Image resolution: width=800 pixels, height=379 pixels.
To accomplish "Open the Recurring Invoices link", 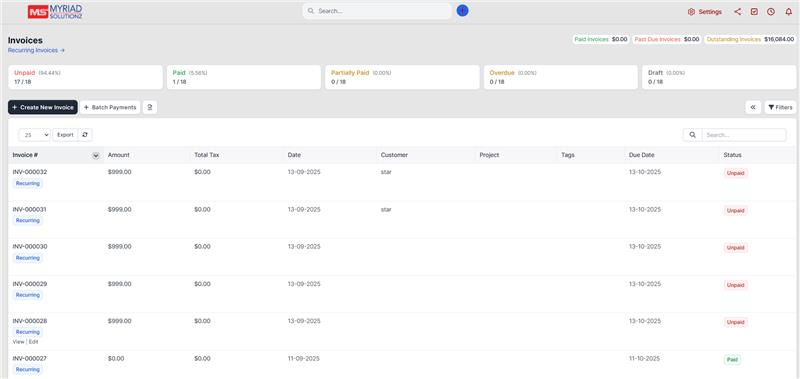I will click(36, 50).
